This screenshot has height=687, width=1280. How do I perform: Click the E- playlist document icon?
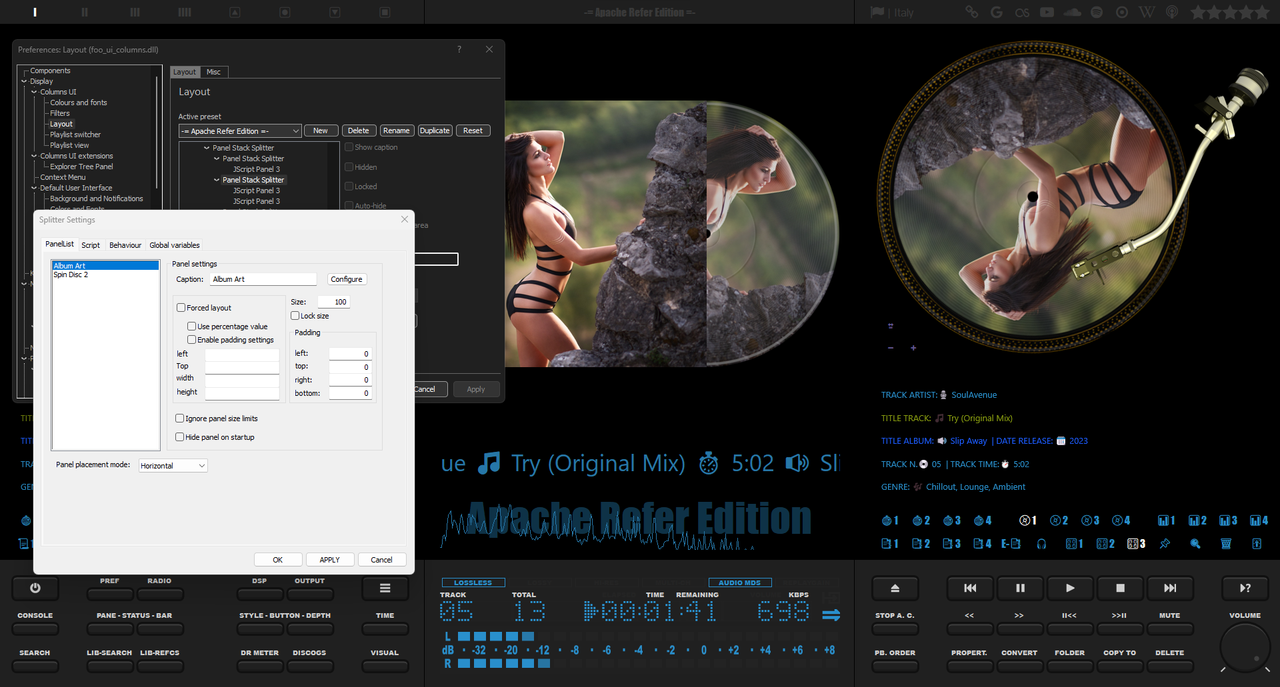pyautogui.click(x=1011, y=544)
